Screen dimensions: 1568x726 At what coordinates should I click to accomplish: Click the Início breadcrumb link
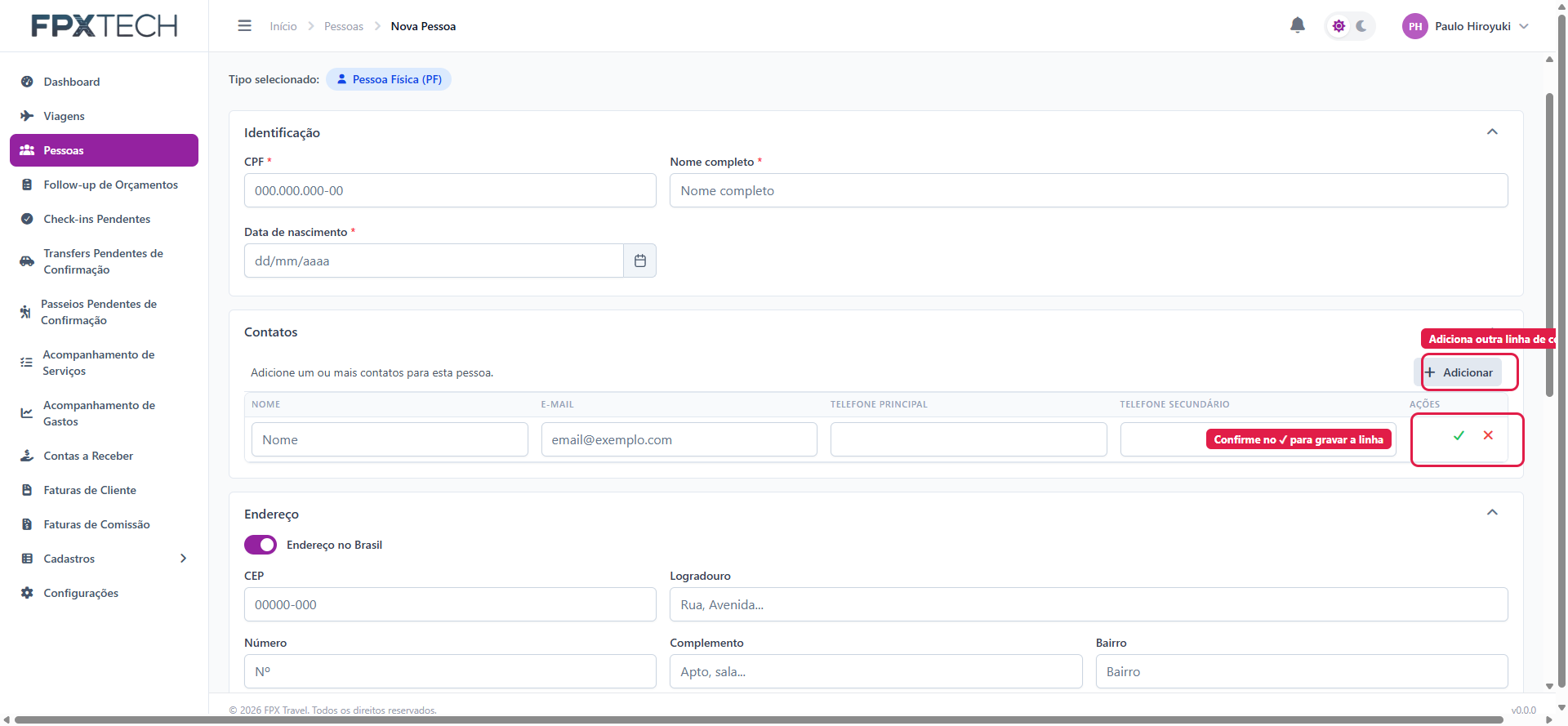(x=283, y=26)
